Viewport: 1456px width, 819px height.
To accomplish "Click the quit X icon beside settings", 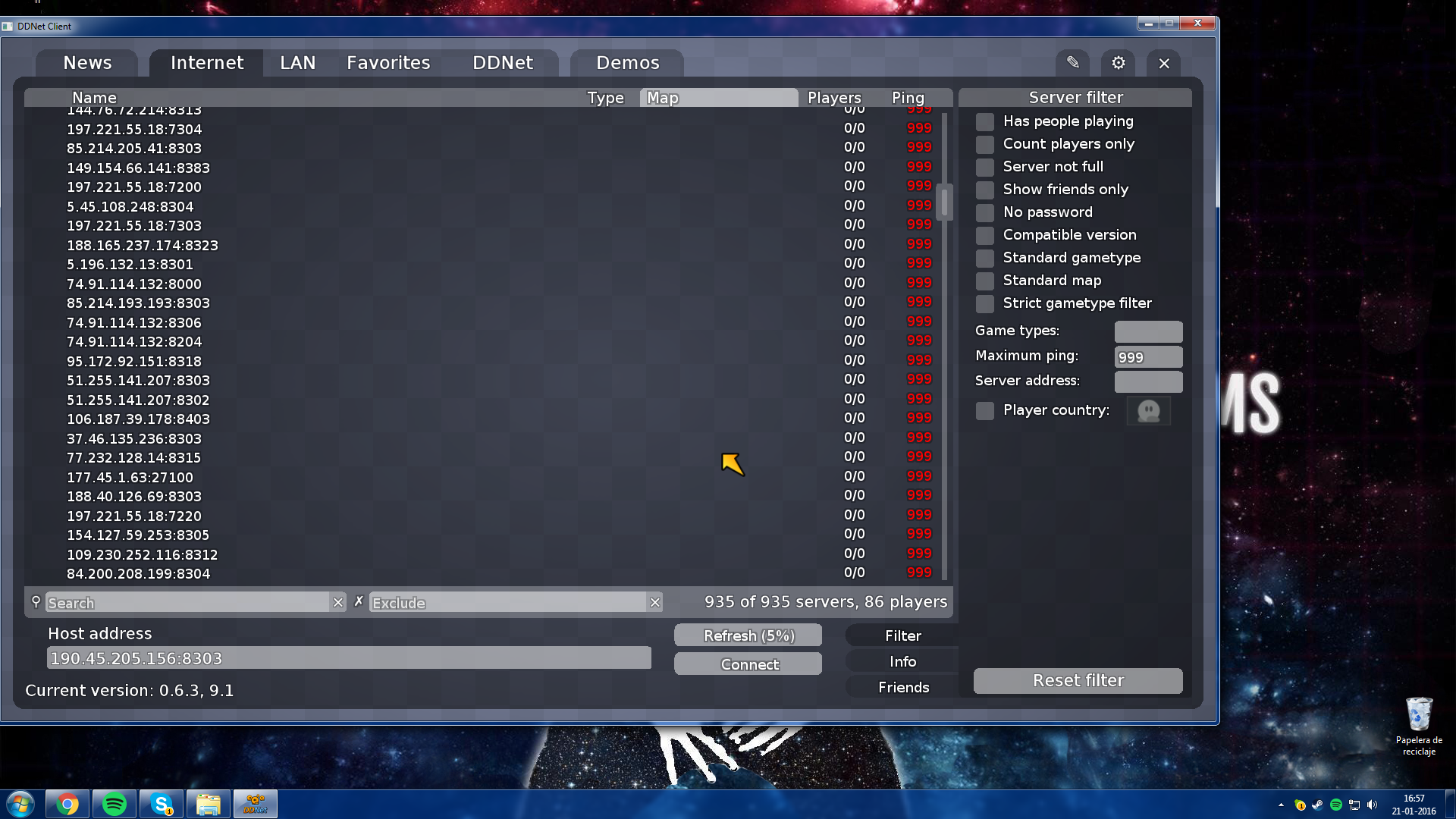I will click(1164, 64).
